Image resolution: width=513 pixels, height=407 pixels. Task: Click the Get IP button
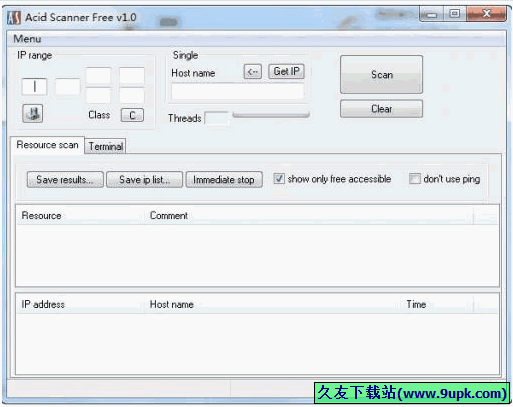click(286, 71)
